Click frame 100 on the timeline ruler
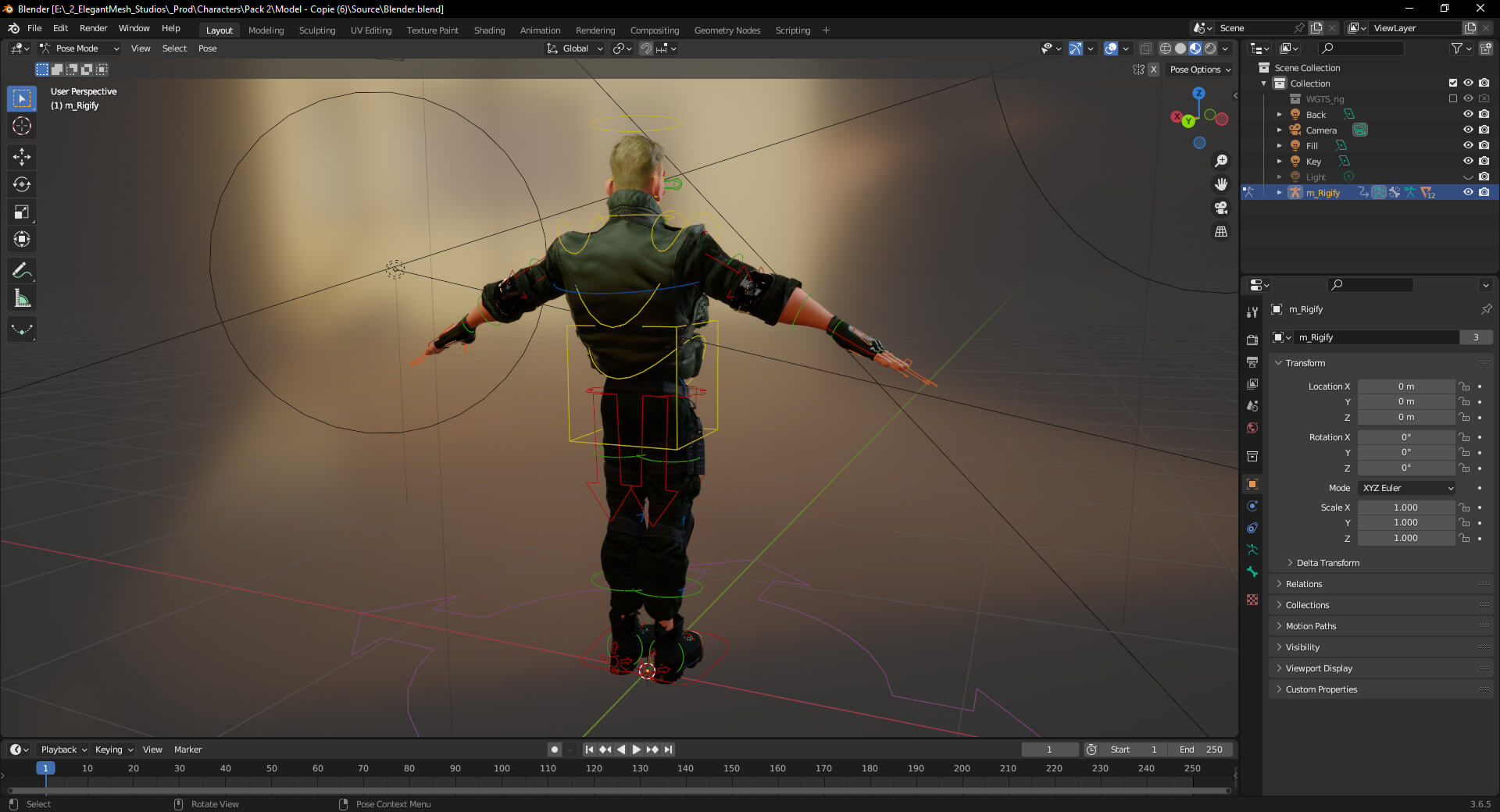This screenshot has width=1500, height=812. [502, 768]
